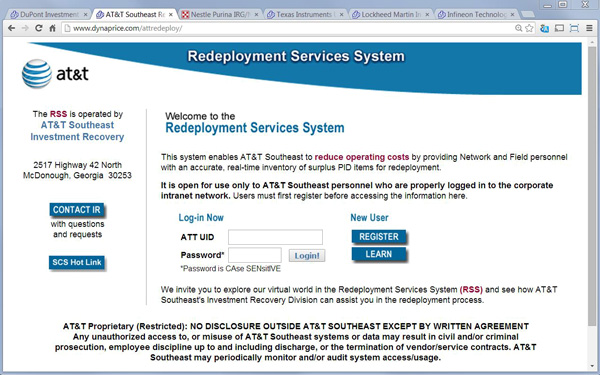Click the AT&T globe logo
600x375 pixels.
pos(37,73)
